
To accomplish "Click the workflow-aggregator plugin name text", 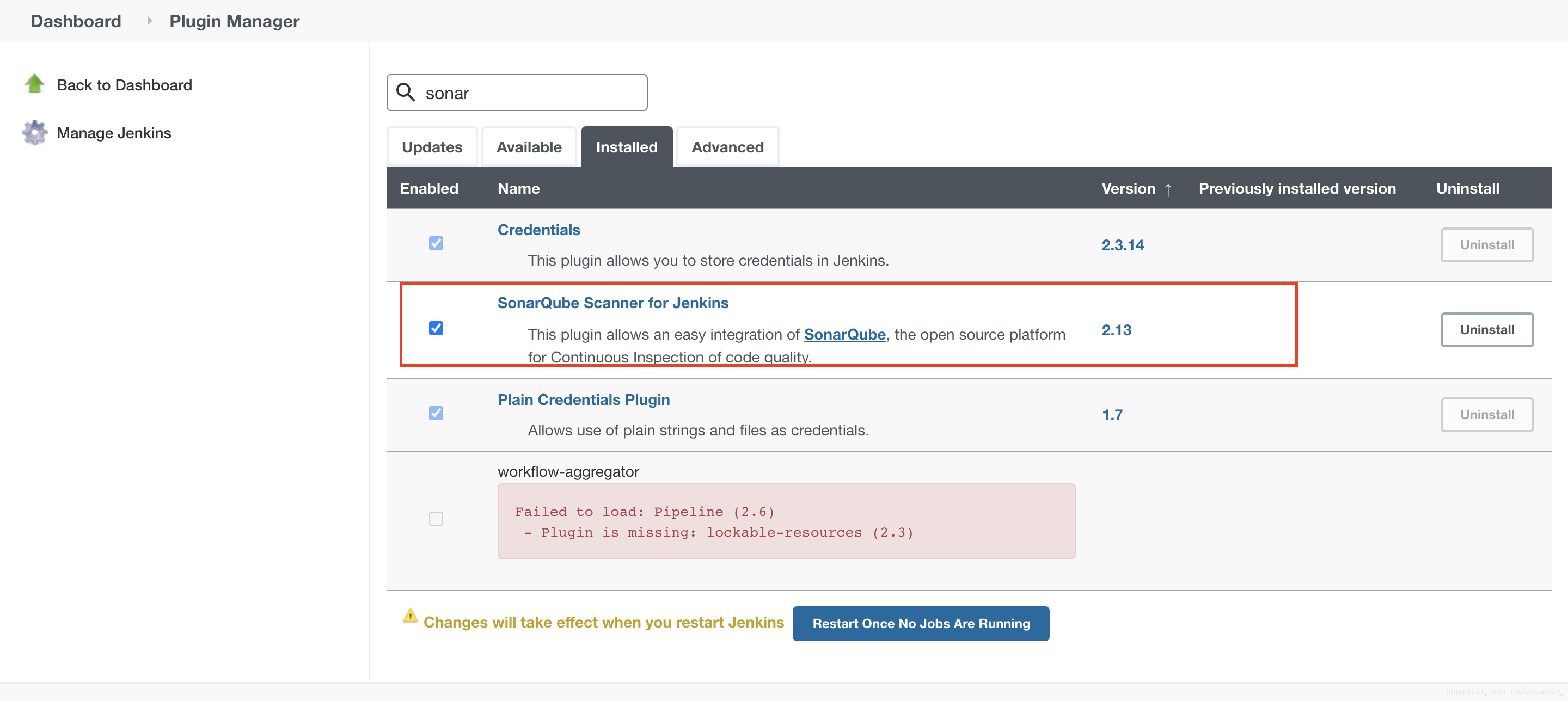I will click(x=568, y=471).
